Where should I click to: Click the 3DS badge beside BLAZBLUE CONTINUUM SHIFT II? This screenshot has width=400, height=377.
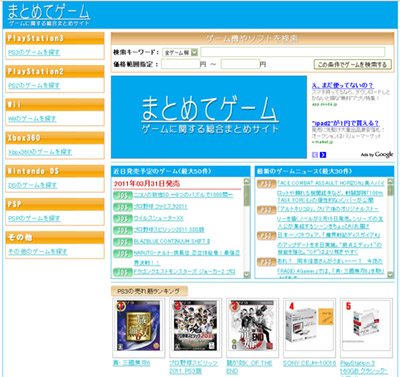(x=123, y=242)
